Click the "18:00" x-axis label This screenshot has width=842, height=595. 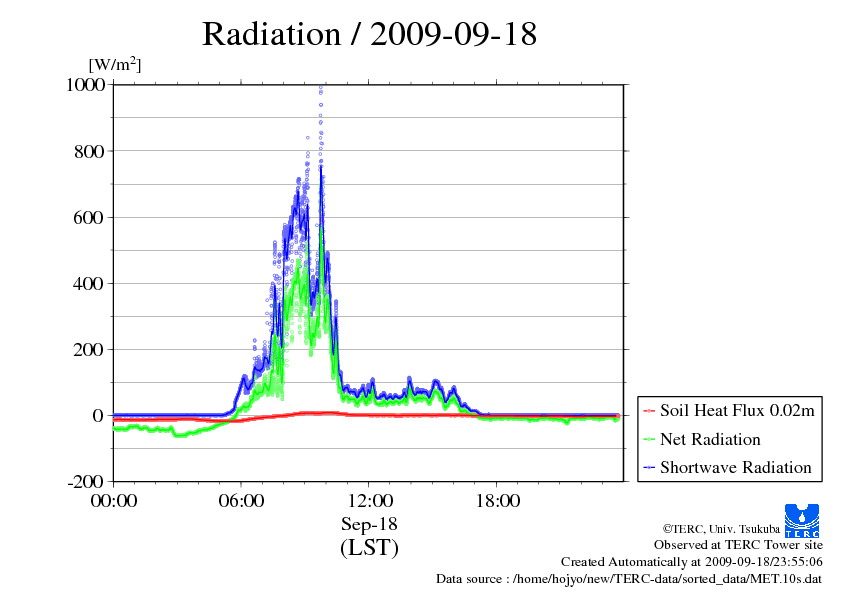pyautogui.click(x=497, y=501)
